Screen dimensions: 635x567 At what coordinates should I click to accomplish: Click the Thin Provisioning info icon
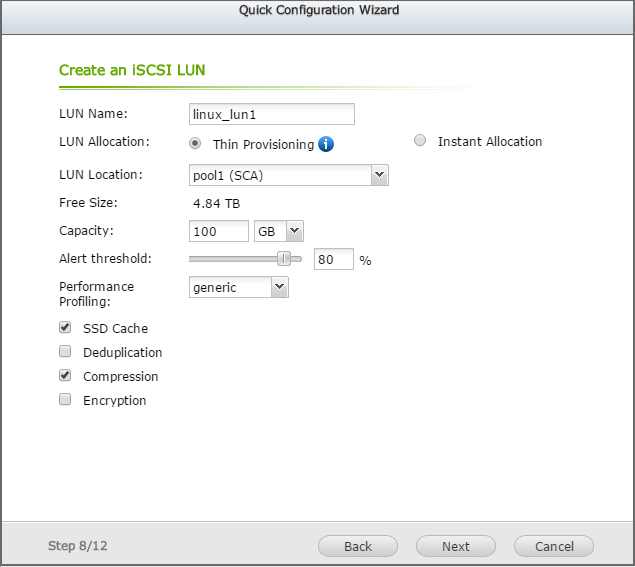pyautogui.click(x=326, y=144)
